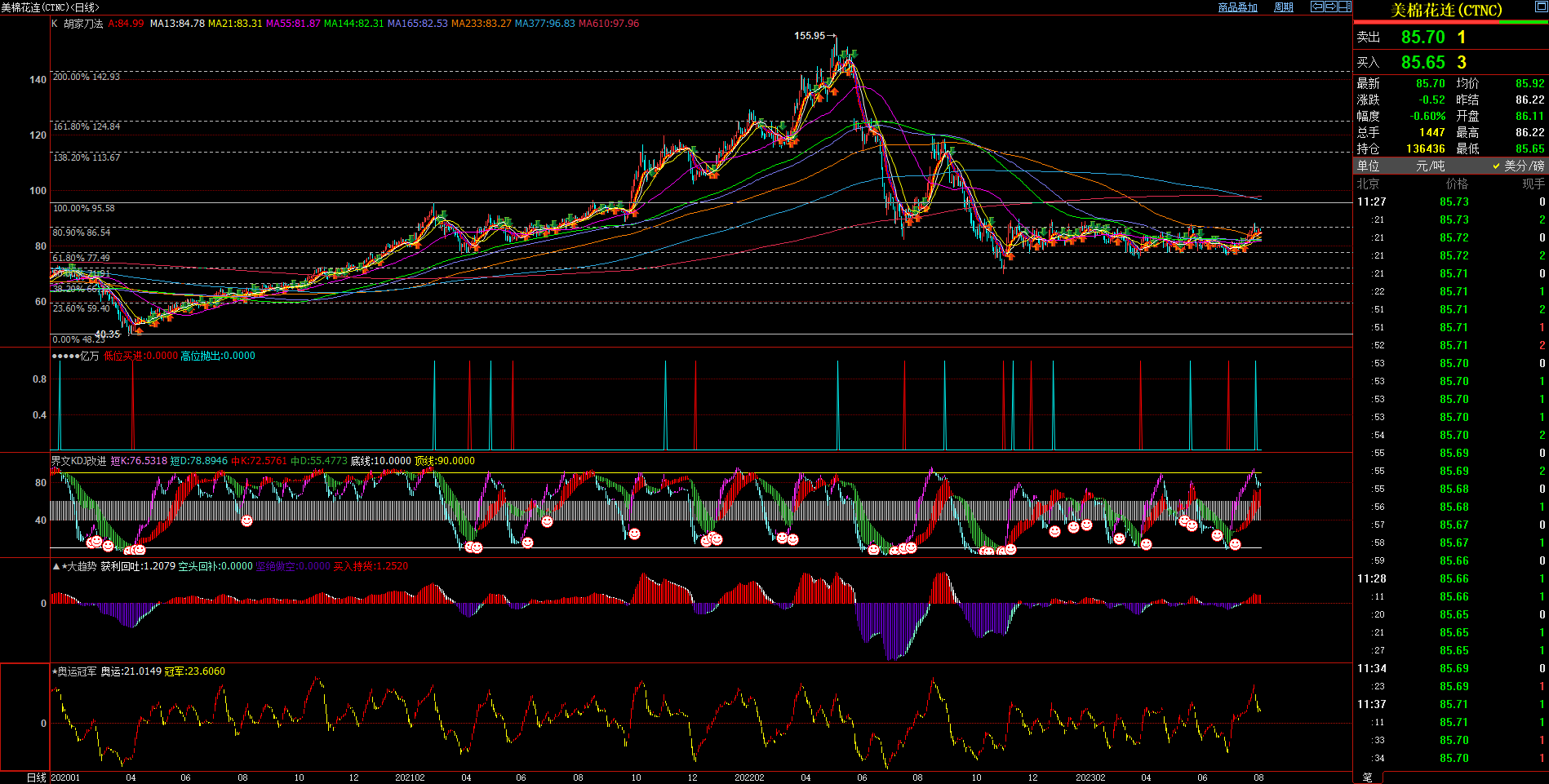Image resolution: width=1549 pixels, height=784 pixels.
Task: Maximize the 美棉花连 quote panel
Action: [x=1540, y=7]
